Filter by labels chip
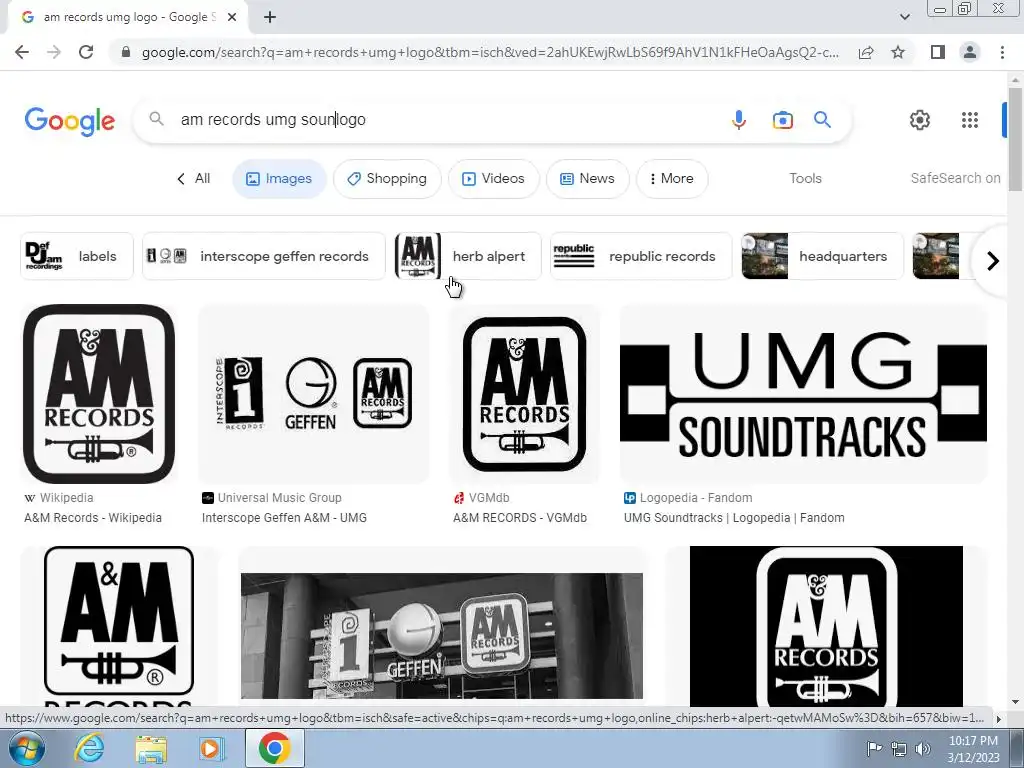Screen dimensions: 1024x768 tap(76, 256)
